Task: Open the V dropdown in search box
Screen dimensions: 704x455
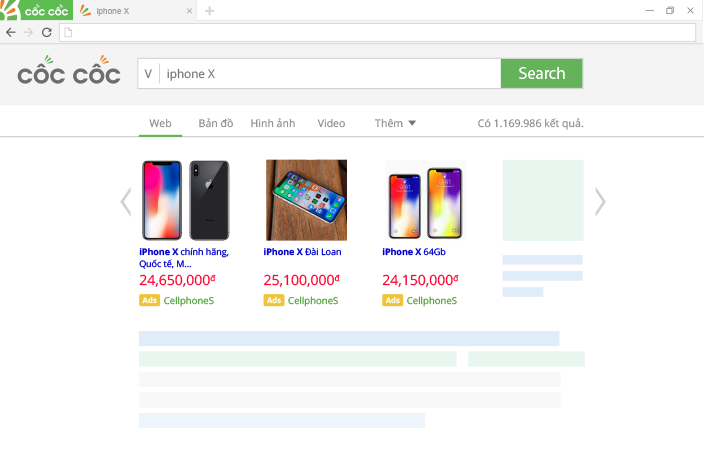Action: [x=148, y=74]
